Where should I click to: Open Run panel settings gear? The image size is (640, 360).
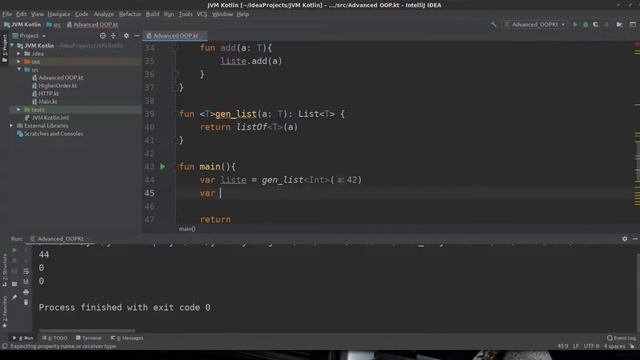[x=624, y=239]
